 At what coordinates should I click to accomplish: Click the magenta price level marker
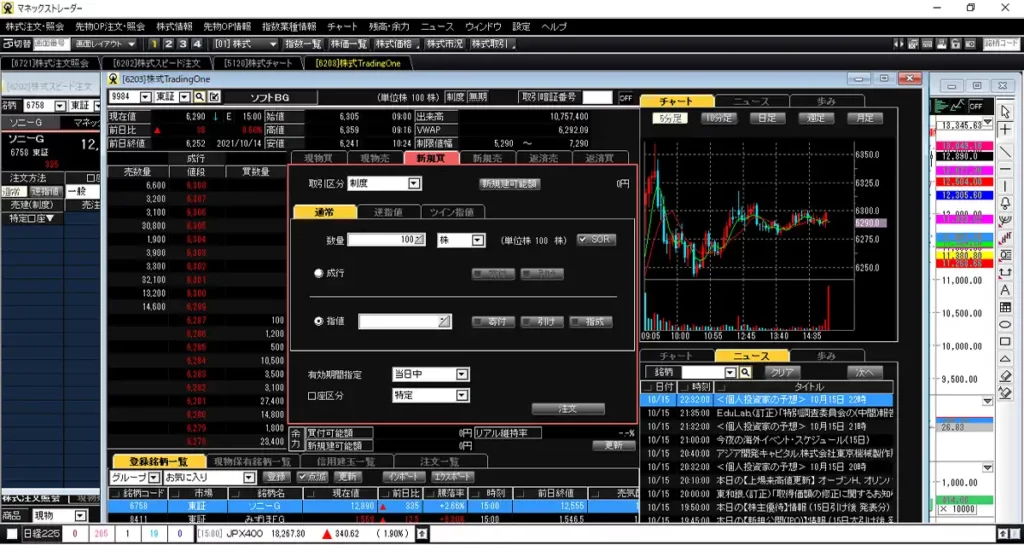tap(962, 170)
